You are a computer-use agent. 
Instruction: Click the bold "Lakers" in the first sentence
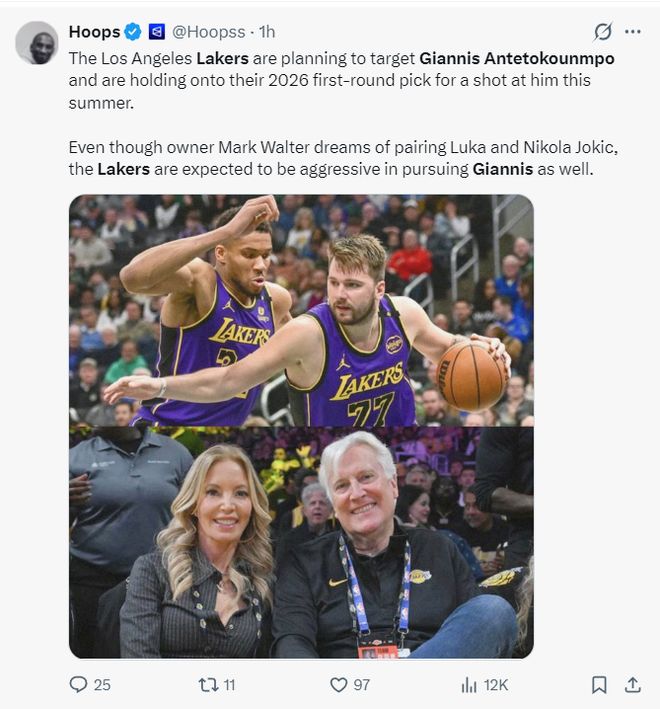pos(222,58)
